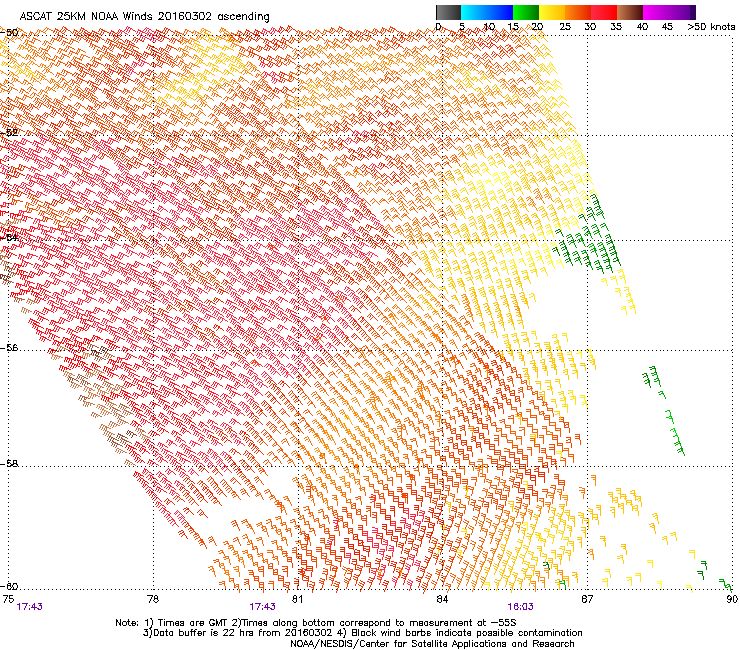This screenshot has width=740, height=650.
Task: Click the orange 25–30 knots legend segment
Action: point(578,12)
